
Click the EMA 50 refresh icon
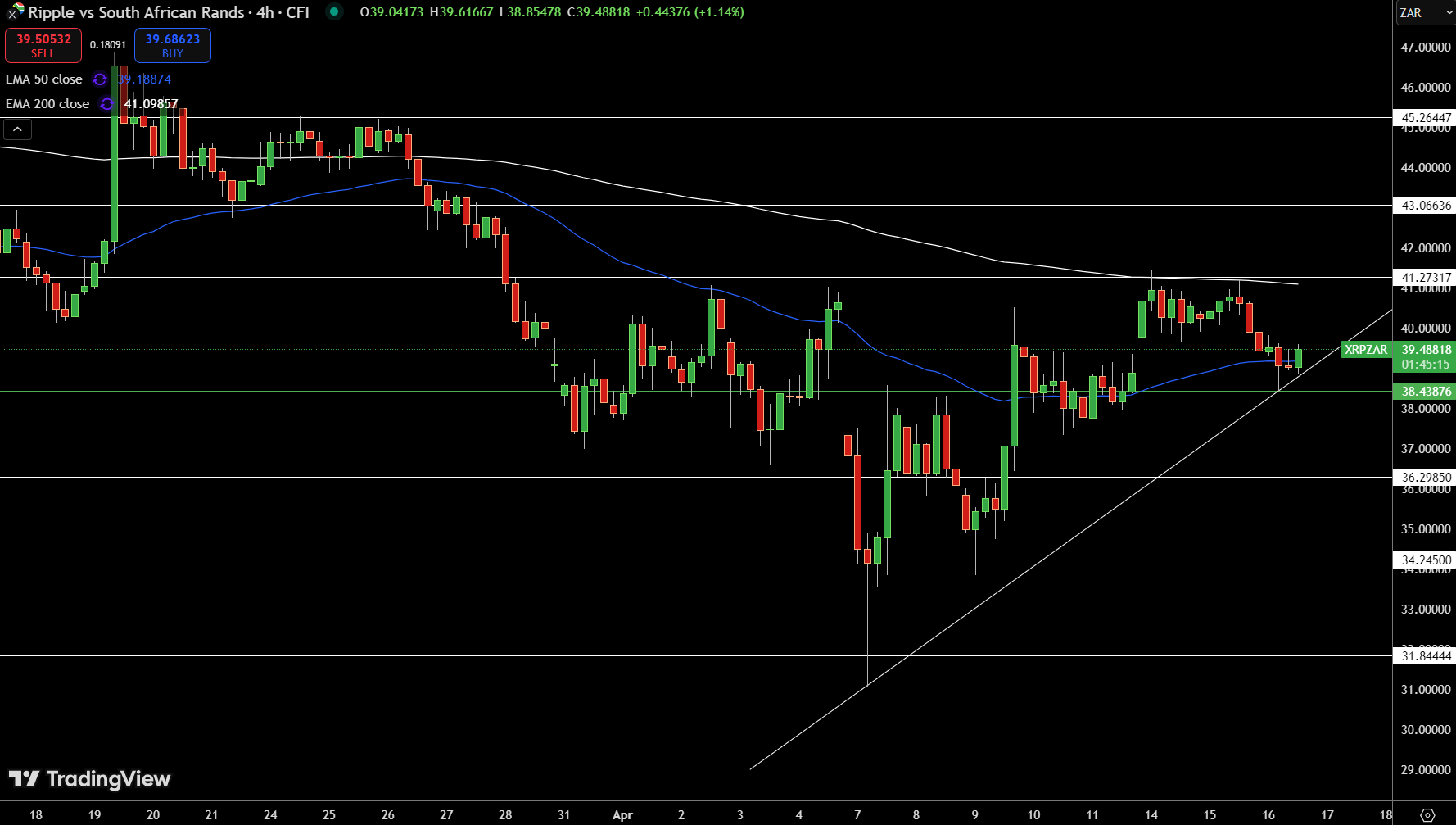pos(100,79)
